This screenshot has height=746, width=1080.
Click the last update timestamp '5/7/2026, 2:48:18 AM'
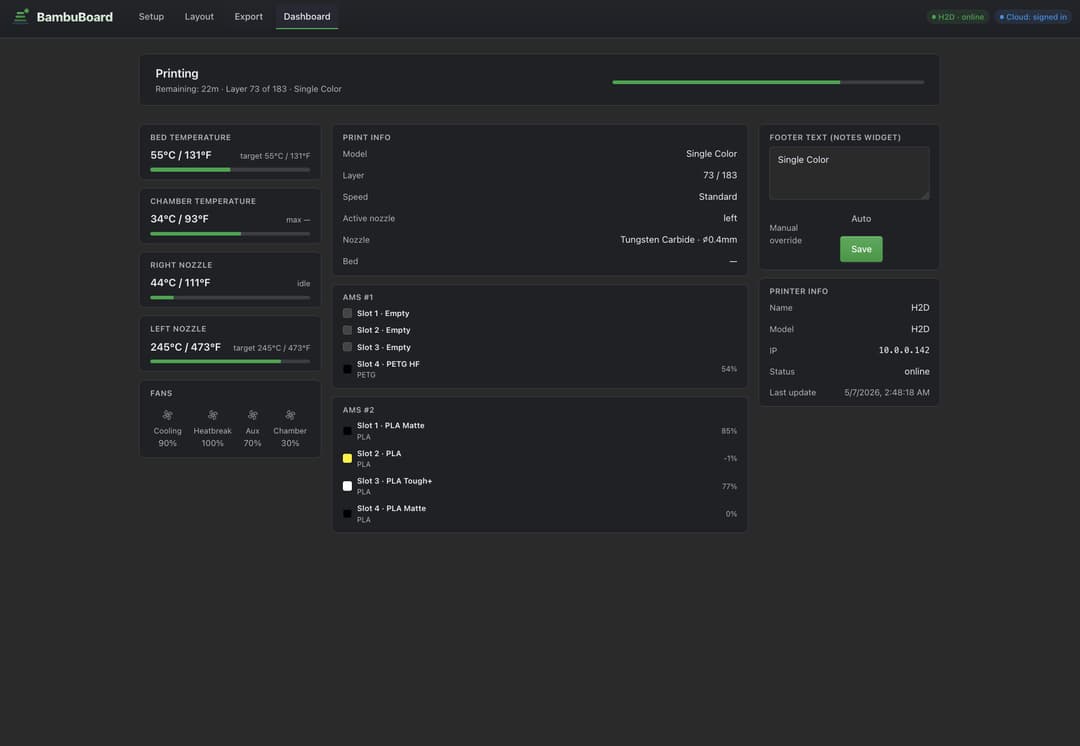tap(886, 393)
